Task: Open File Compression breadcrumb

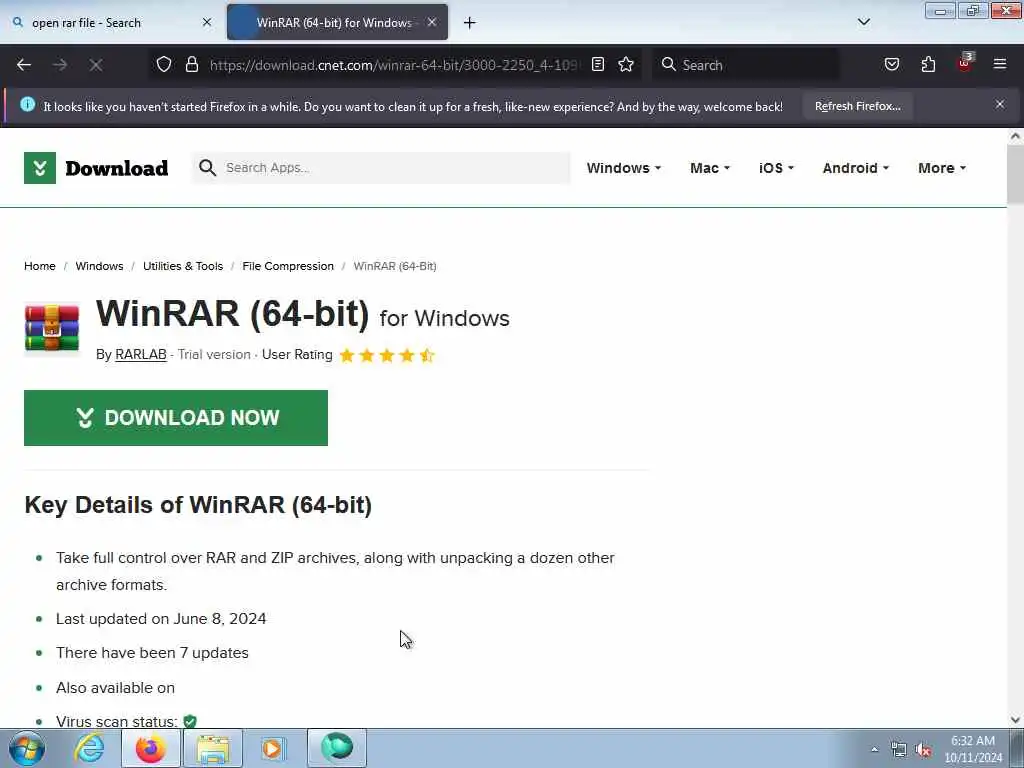Action: [288, 266]
